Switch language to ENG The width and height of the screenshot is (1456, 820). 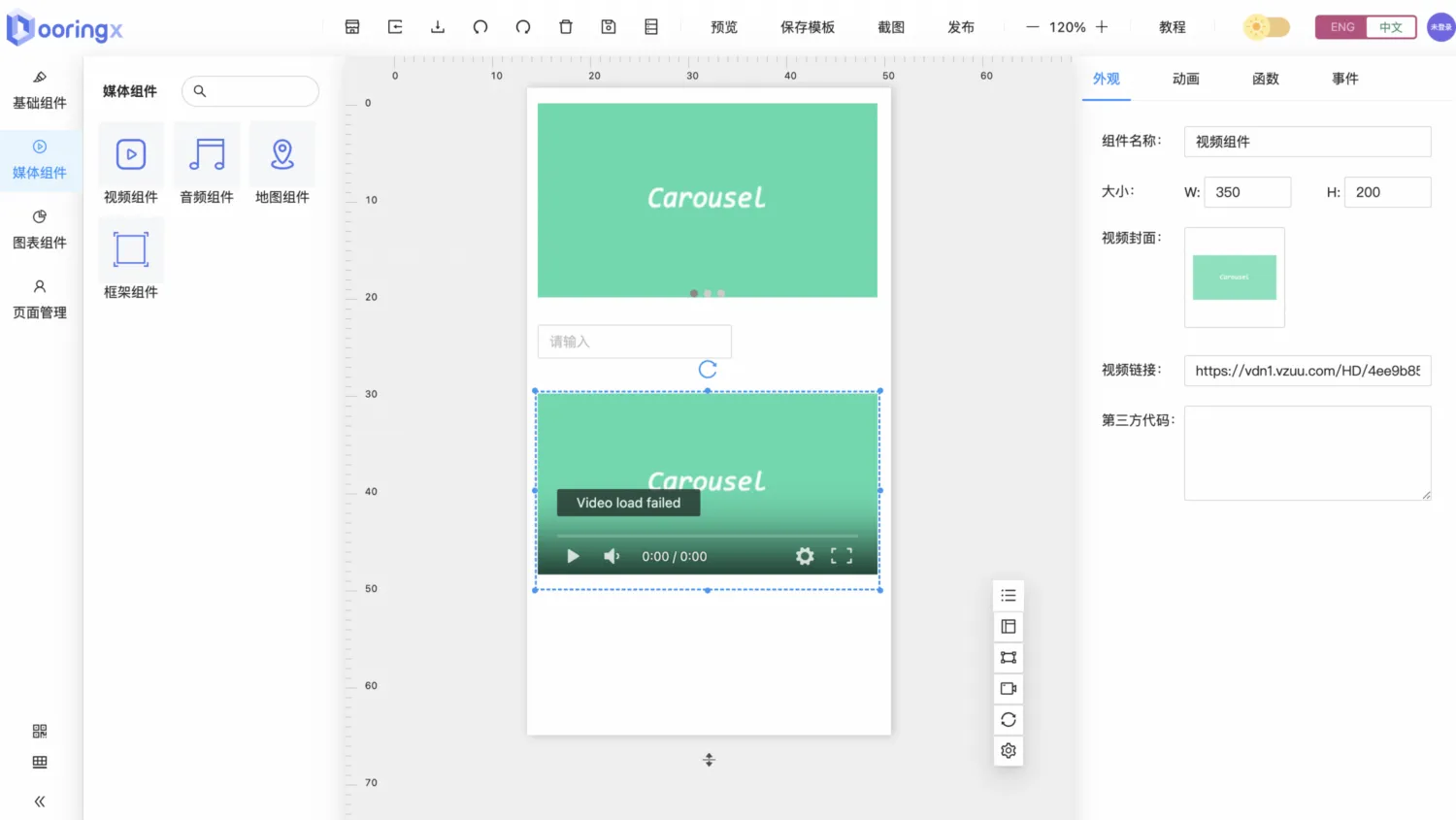1341,27
